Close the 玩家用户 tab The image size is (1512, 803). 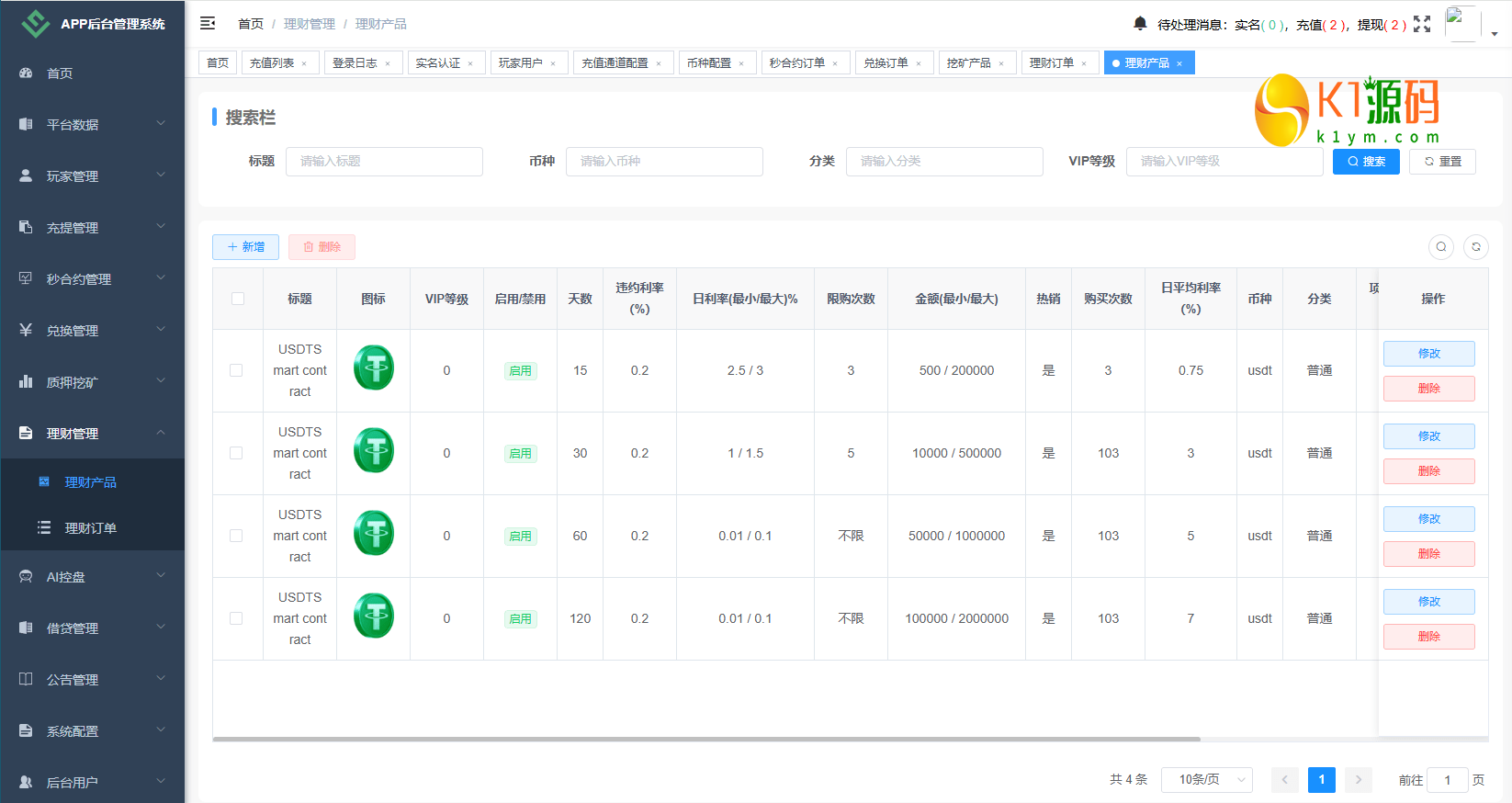pos(553,63)
